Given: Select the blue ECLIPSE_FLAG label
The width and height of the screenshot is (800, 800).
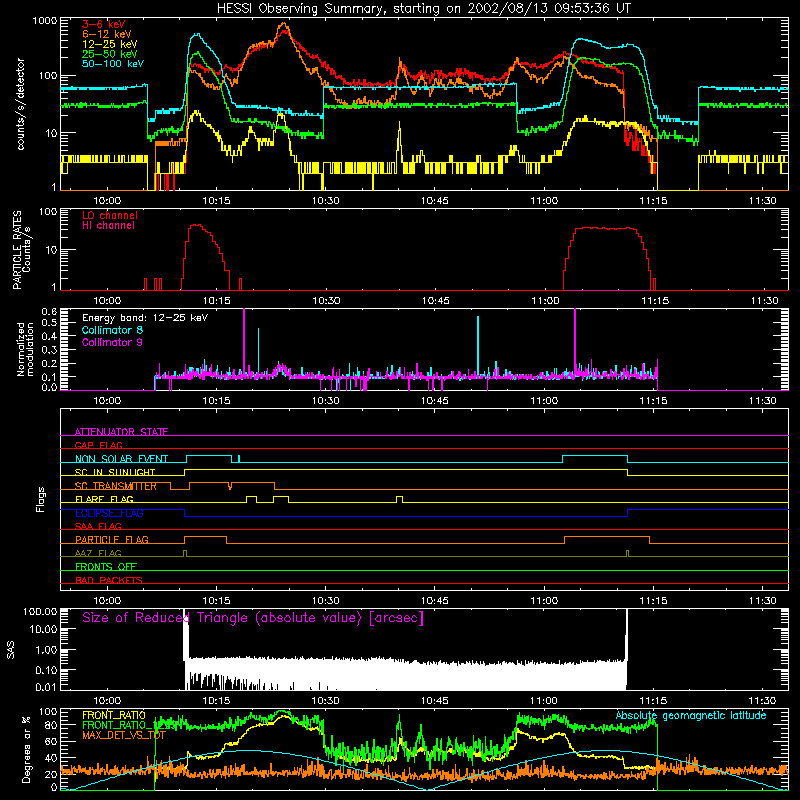Looking at the screenshot, I should [109, 513].
